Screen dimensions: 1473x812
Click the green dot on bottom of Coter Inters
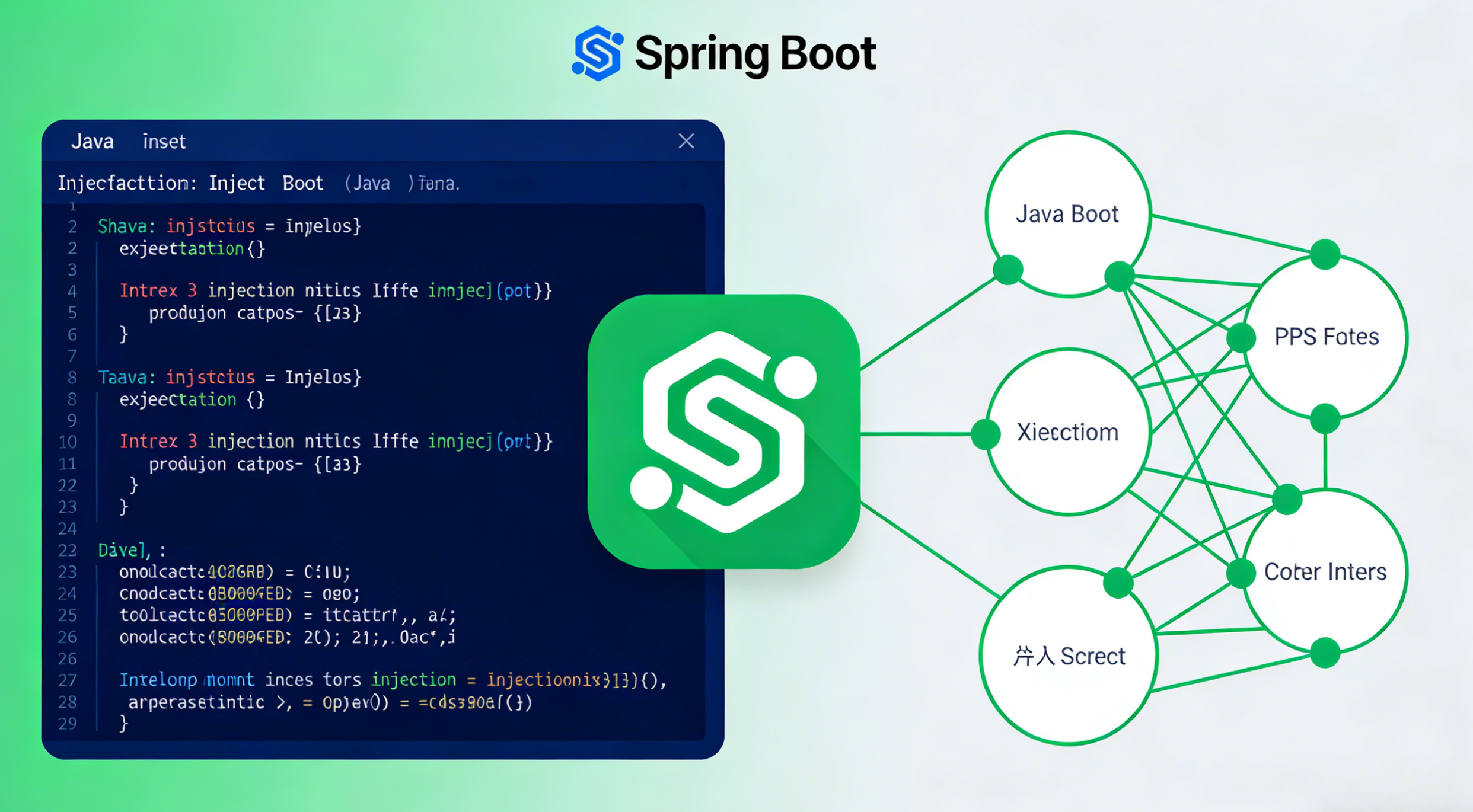1325,653
